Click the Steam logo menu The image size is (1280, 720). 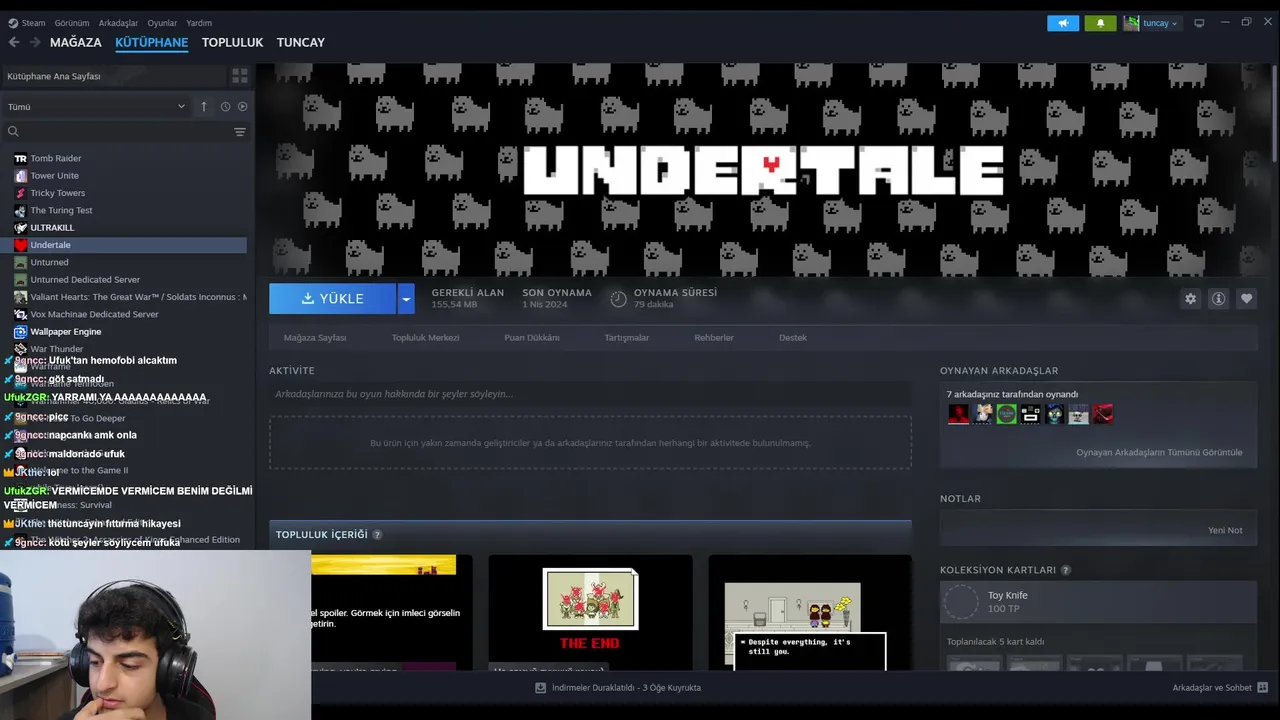click(13, 23)
